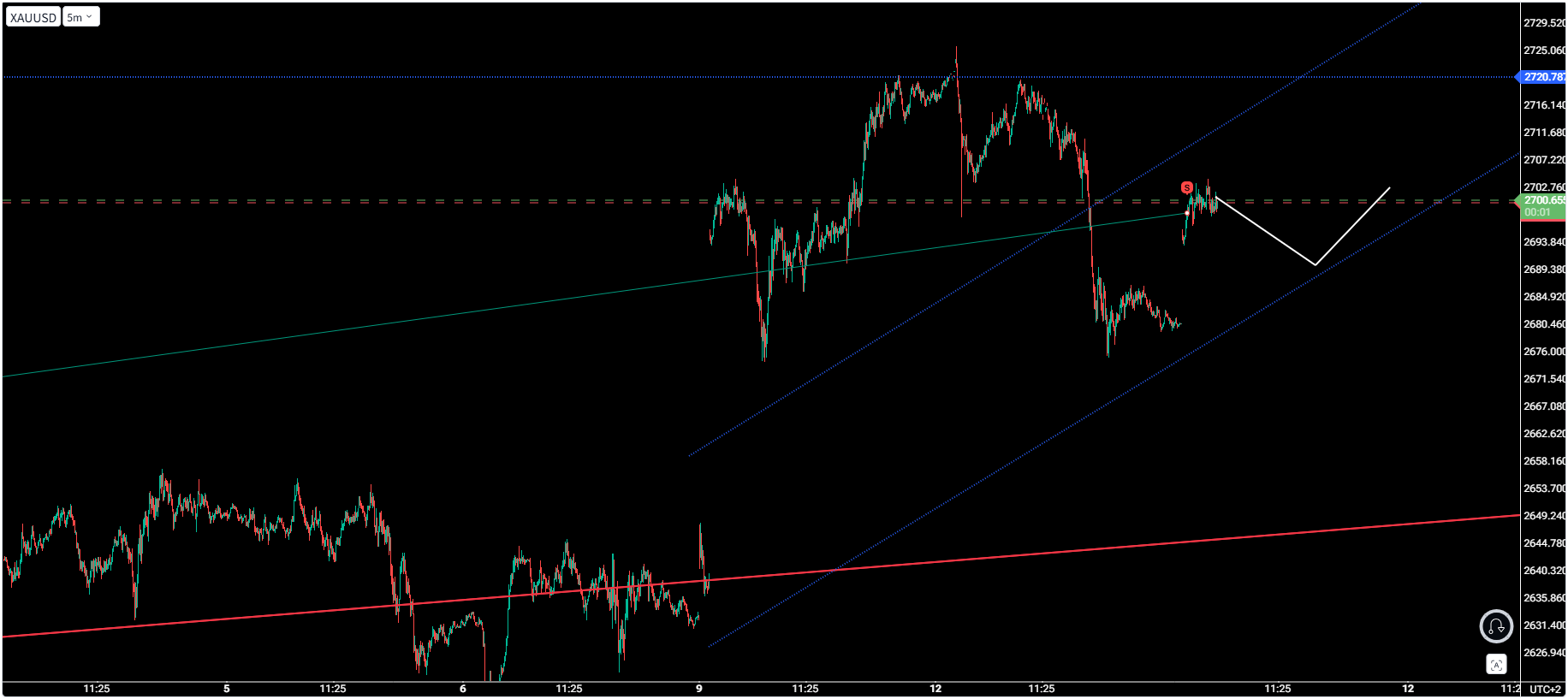Click the 2667.080 price axis label
Screen dimensions: 1568x699
click(x=1544, y=406)
